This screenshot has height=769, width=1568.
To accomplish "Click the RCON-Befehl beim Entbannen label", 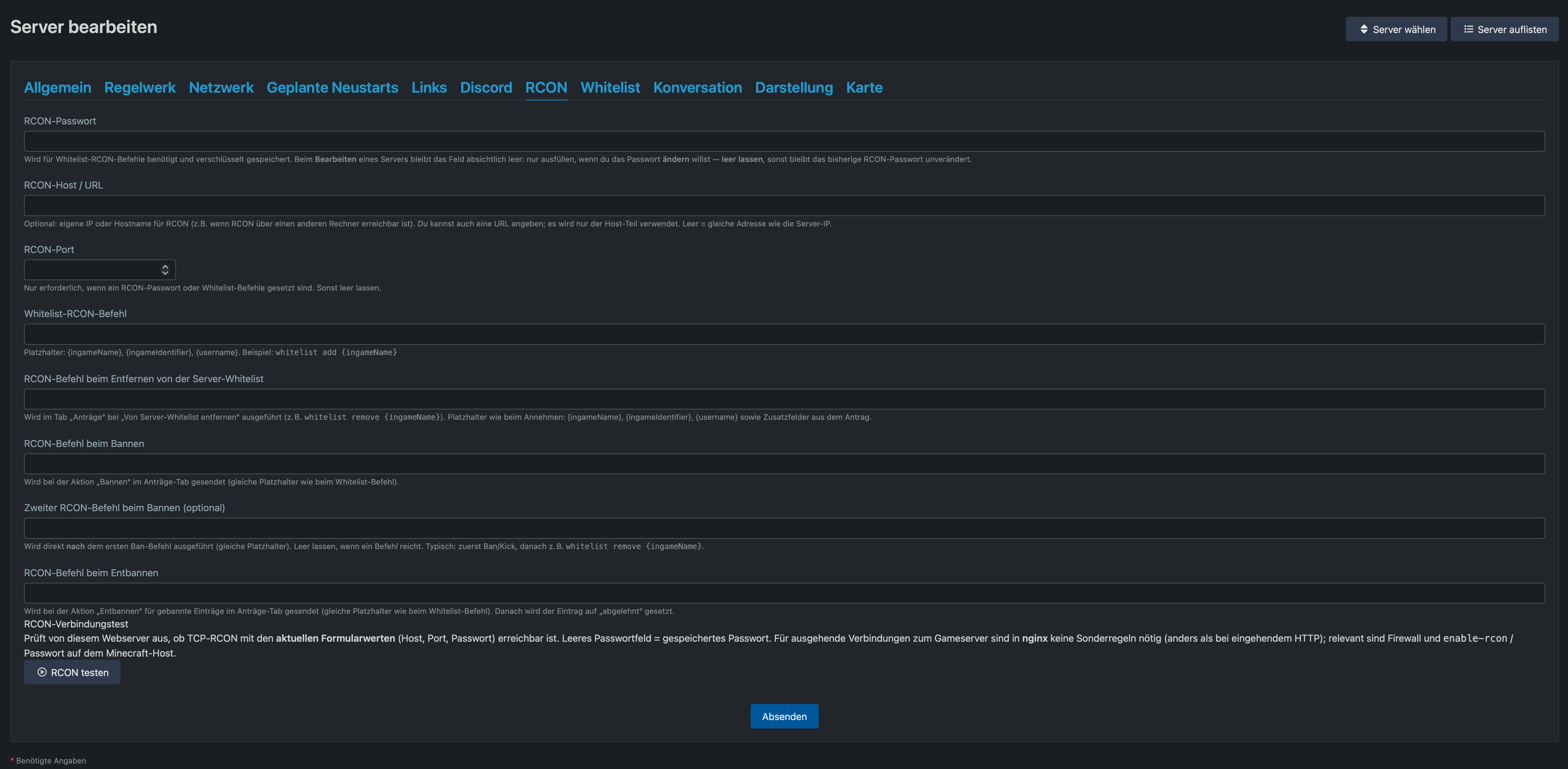I will click(91, 573).
